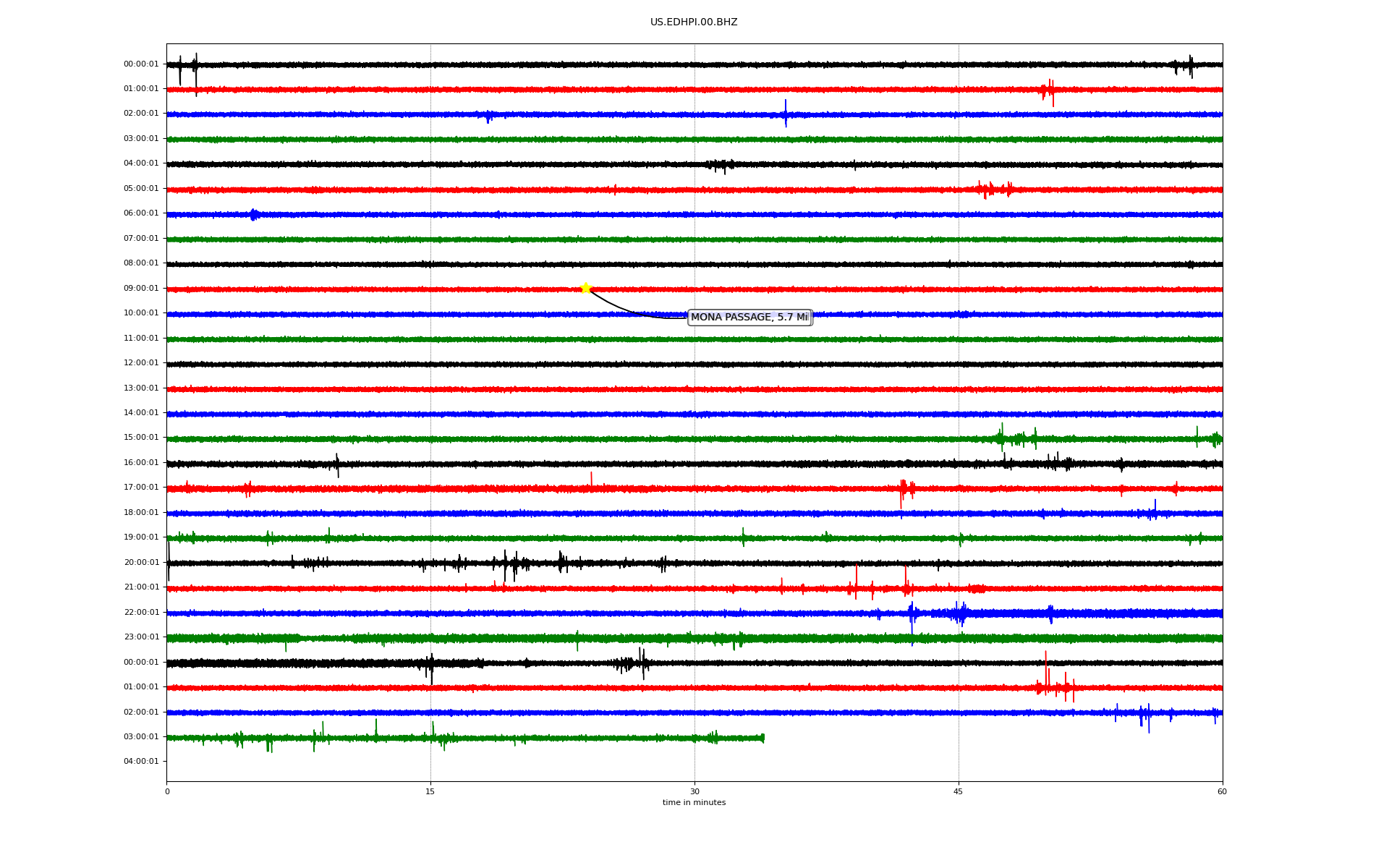Click the 05:00:01 row time label
Viewport: 1389px width, 868px height.
click(141, 189)
